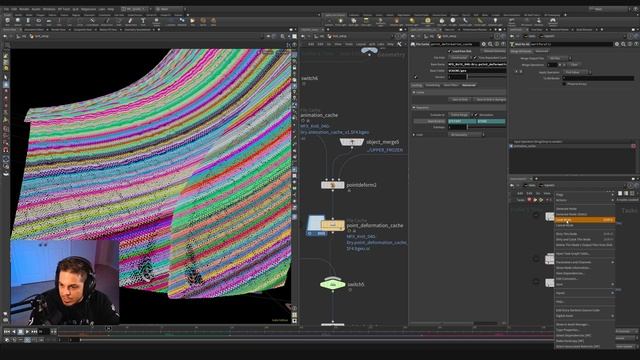This screenshot has width=640, height=360.
Task: Add a Camera from the lights shelf
Action: 329,21
